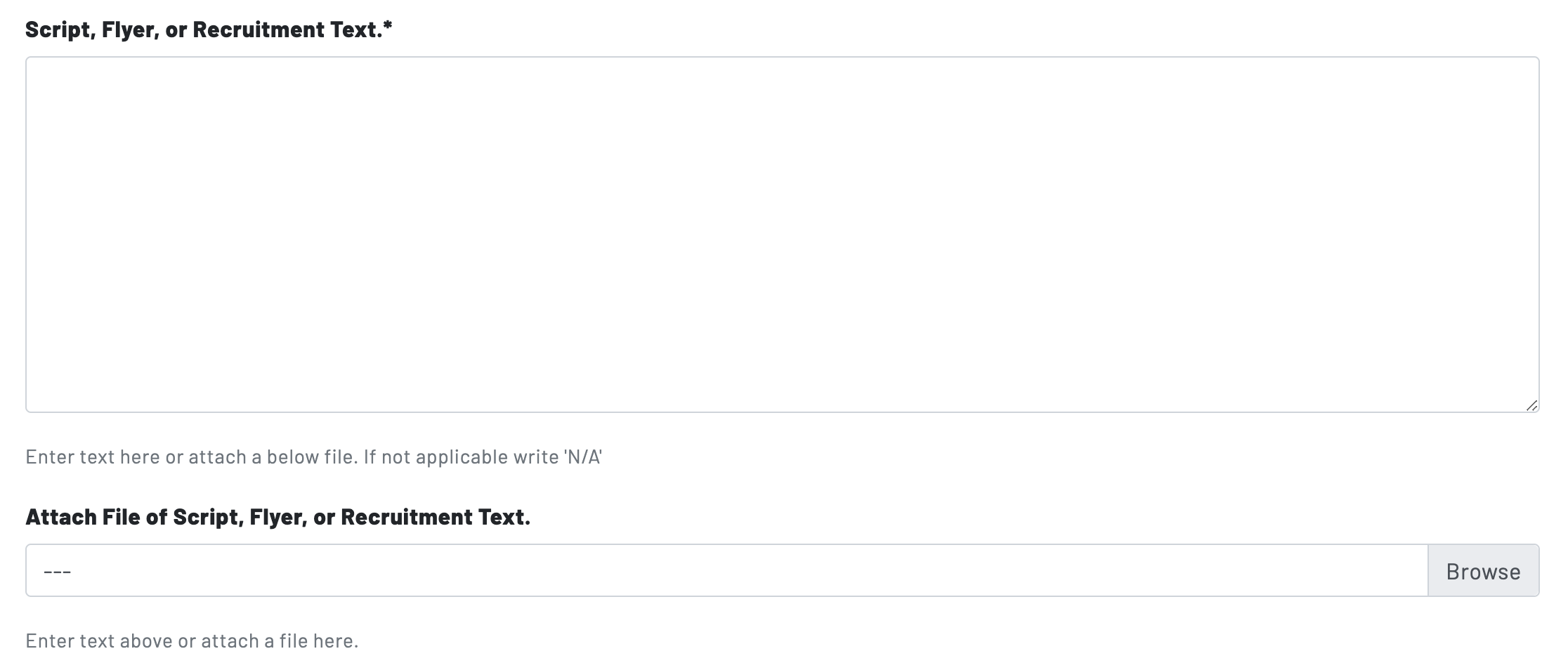Image resolution: width=1568 pixels, height=663 pixels.
Task: Click the resize grip of the text area
Action: point(1531,405)
